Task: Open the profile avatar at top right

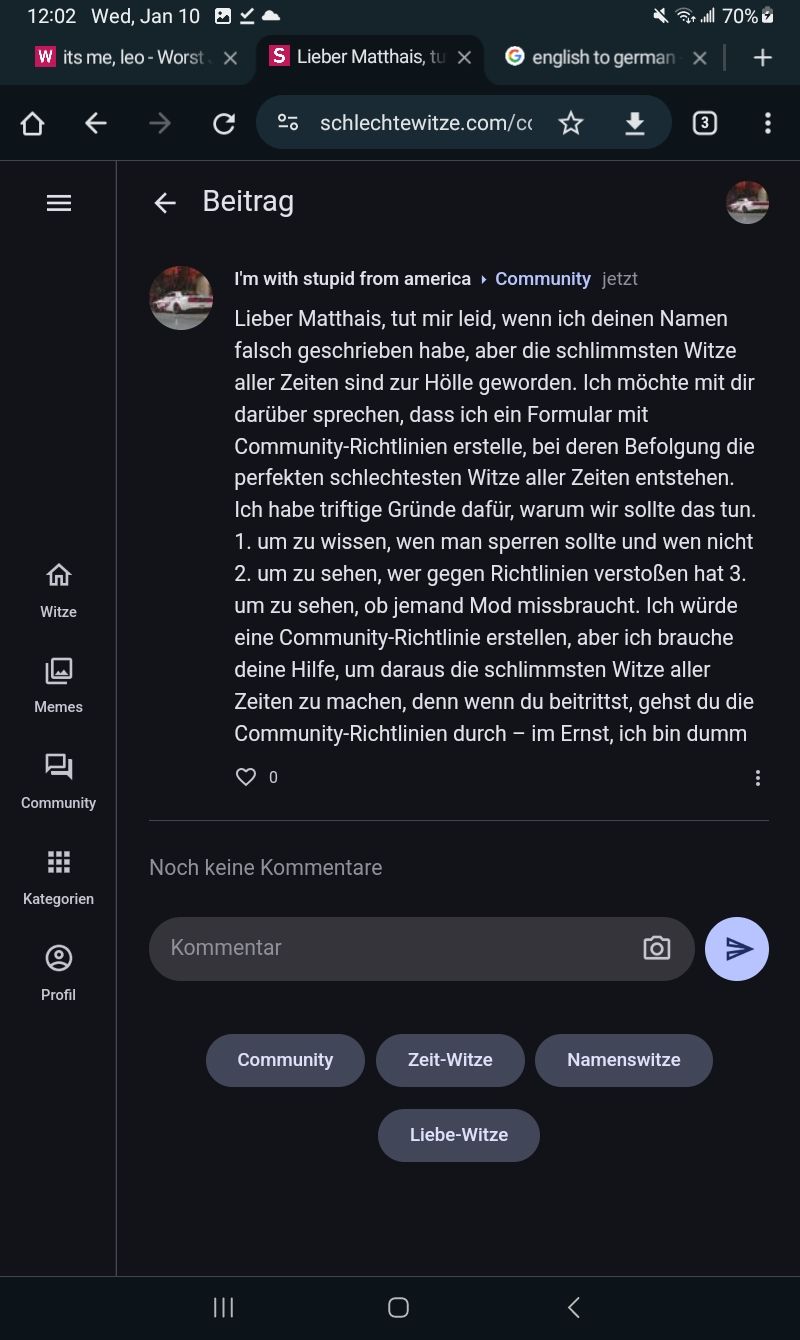Action: pyautogui.click(x=747, y=203)
